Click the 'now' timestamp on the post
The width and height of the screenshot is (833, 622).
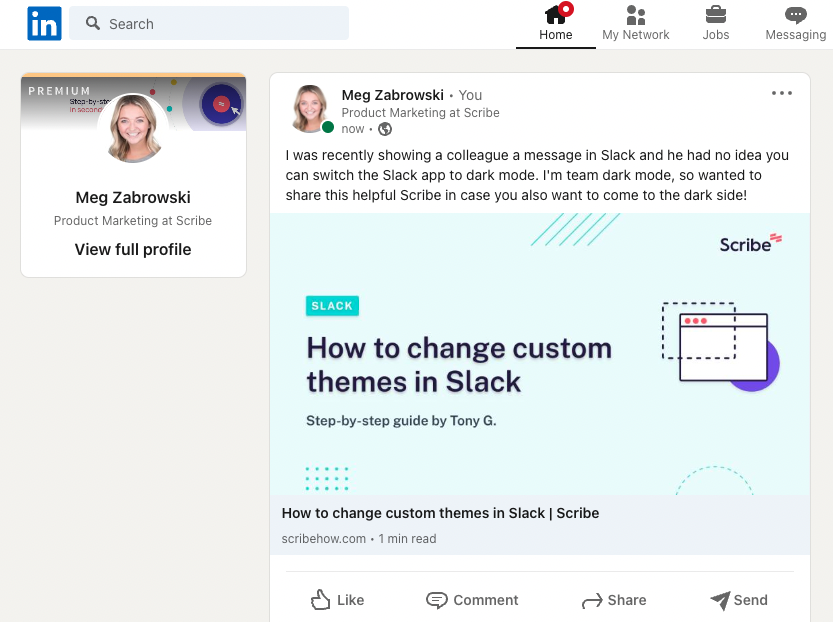tap(353, 129)
